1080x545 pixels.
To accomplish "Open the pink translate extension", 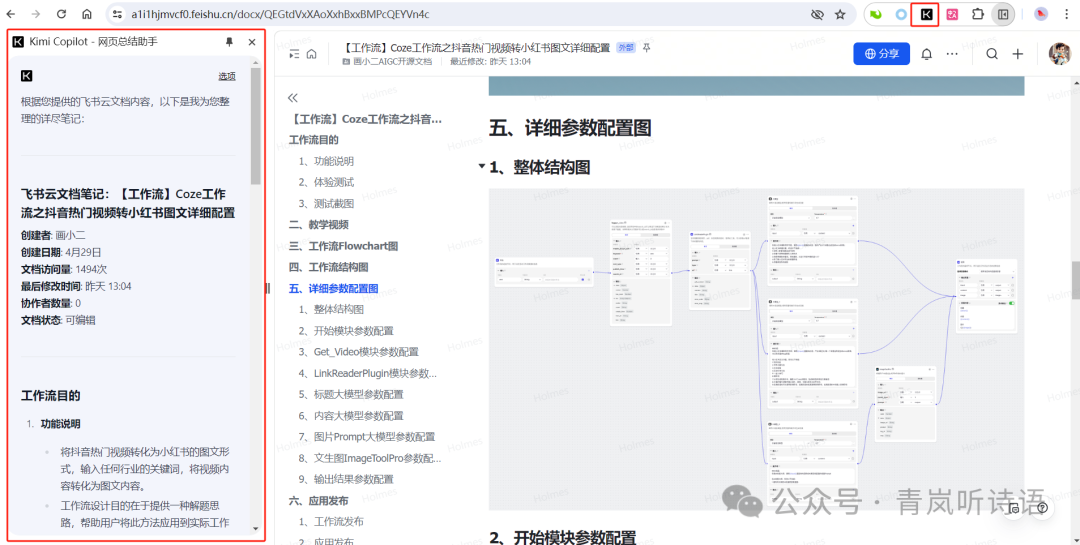I will tap(952, 14).
